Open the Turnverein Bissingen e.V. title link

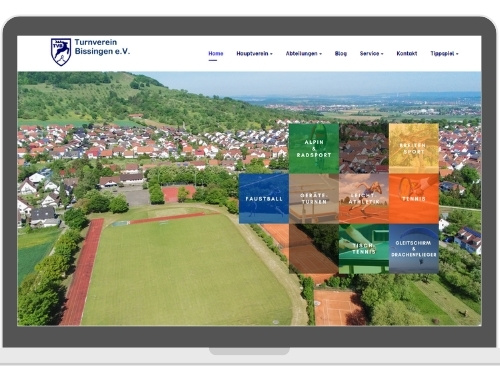pos(102,47)
